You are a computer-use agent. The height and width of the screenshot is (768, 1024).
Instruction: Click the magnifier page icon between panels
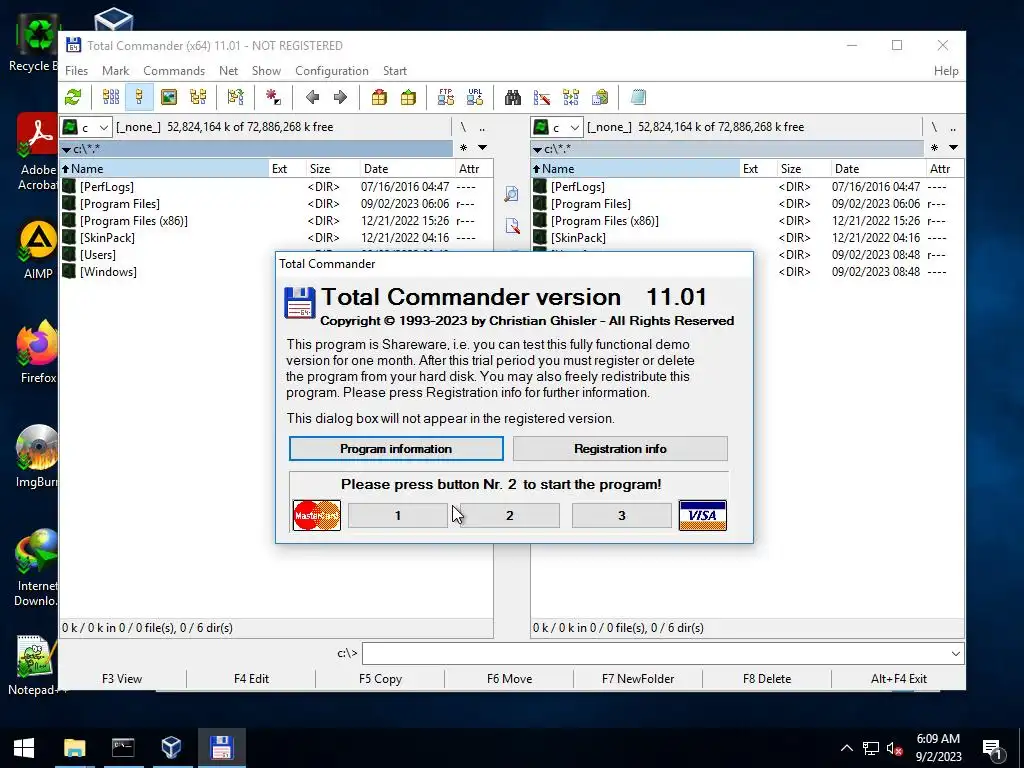click(x=512, y=194)
